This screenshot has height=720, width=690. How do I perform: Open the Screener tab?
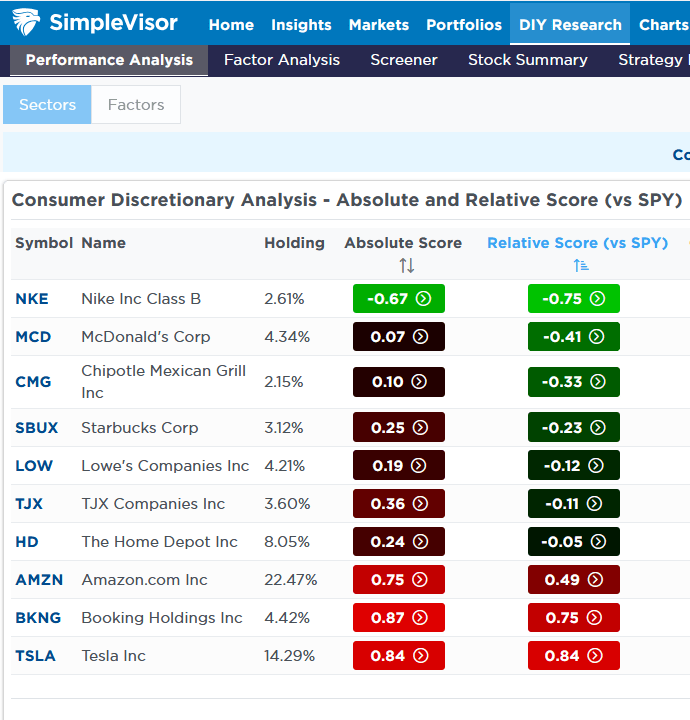tap(404, 60)
